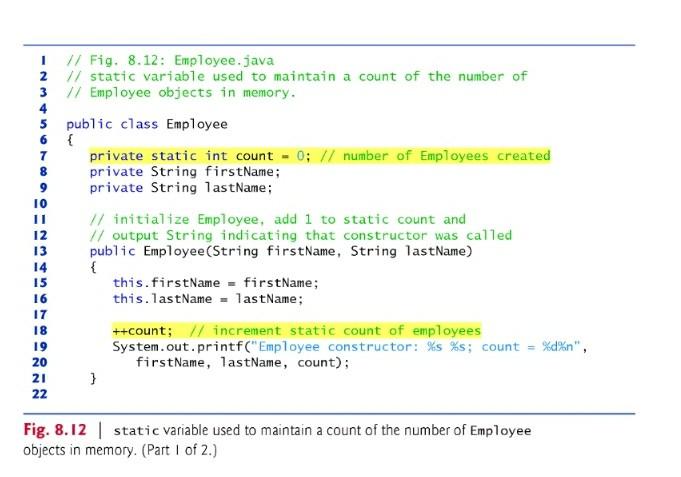The image size is (681, 477).
Task: Click the red 'Fig. 8.12' caption label
Action: coord(55,429)
